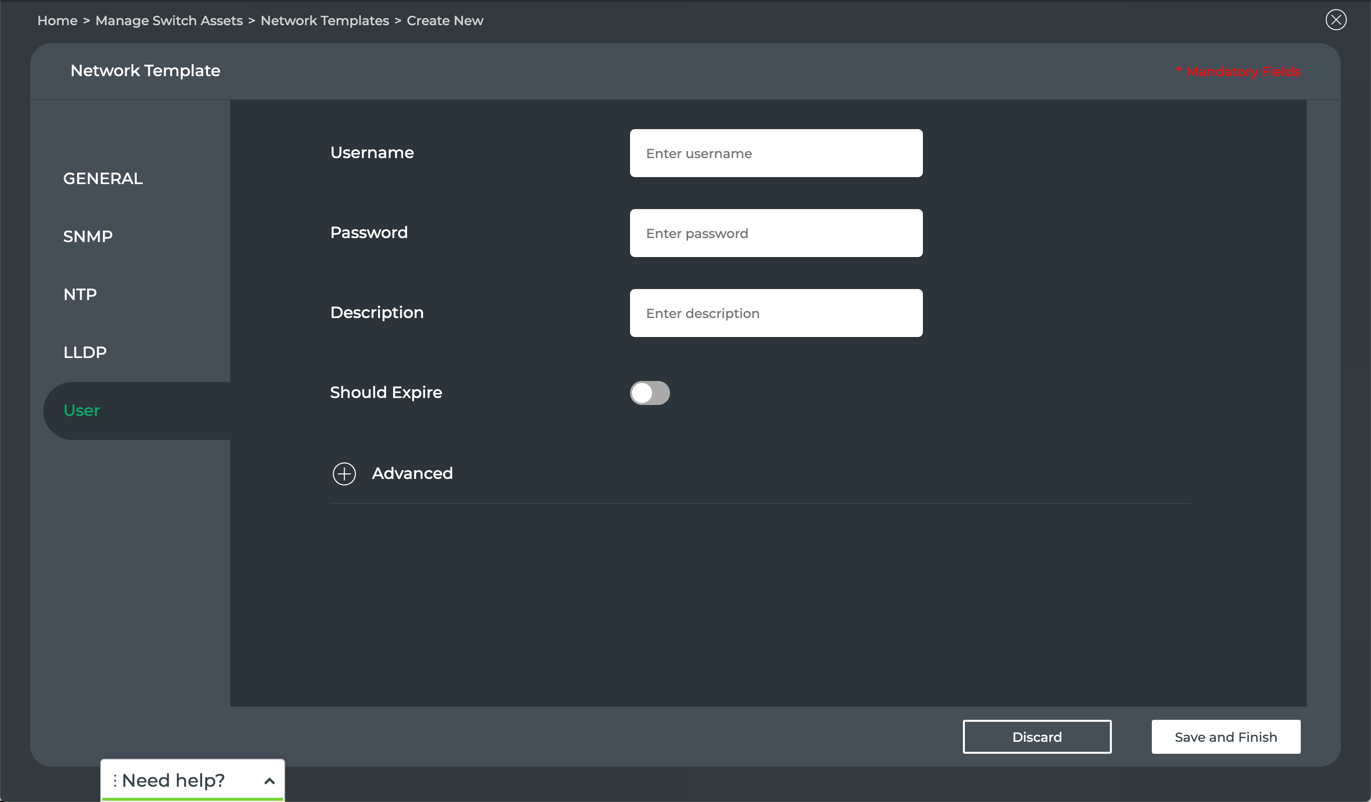This screenshot has height=802, width=1371.
Task: Select the Enter description input box
Action: point(776,313)
